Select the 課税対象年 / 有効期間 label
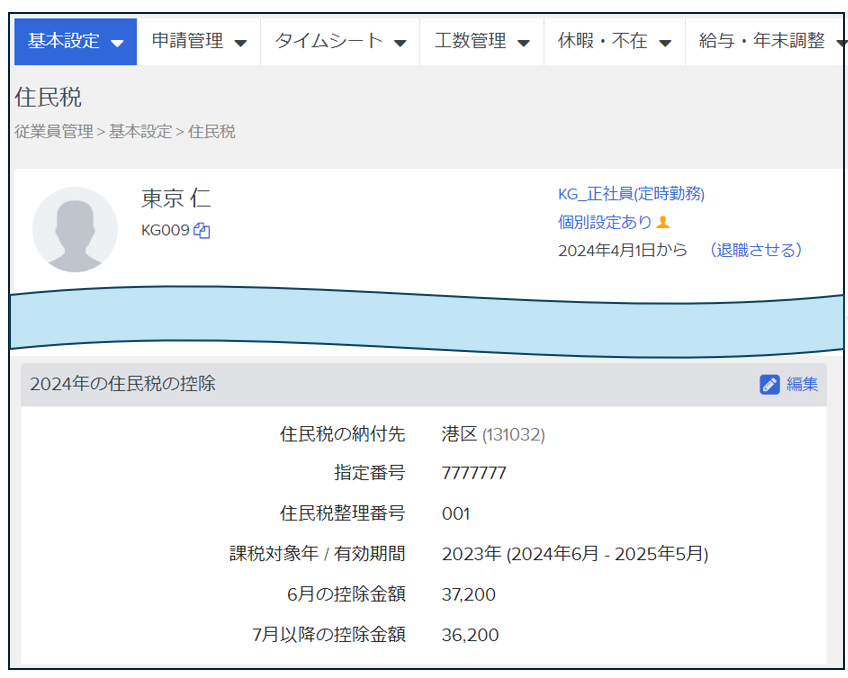Screen dimensions: 848x678 [317, 554]
